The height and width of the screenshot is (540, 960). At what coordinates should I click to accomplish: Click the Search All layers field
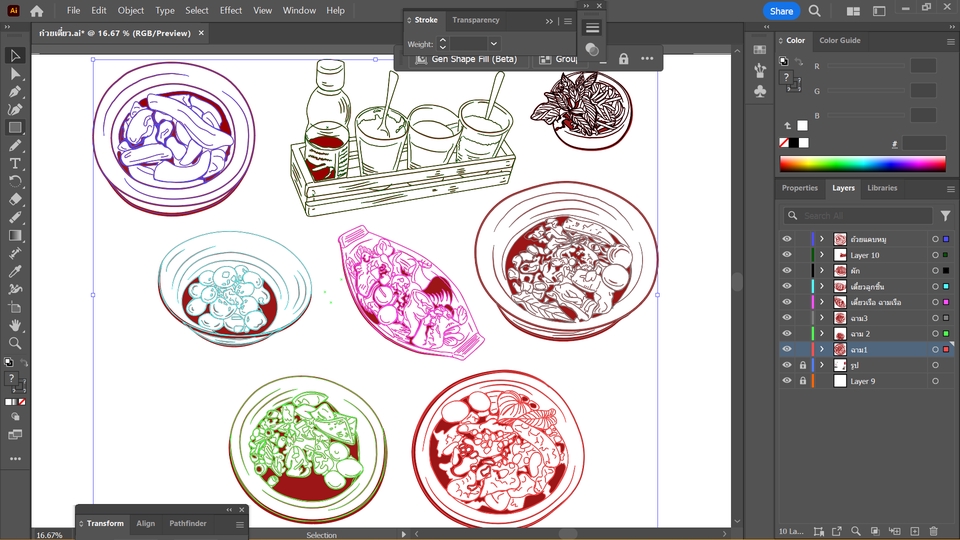(x=858, y=216)
